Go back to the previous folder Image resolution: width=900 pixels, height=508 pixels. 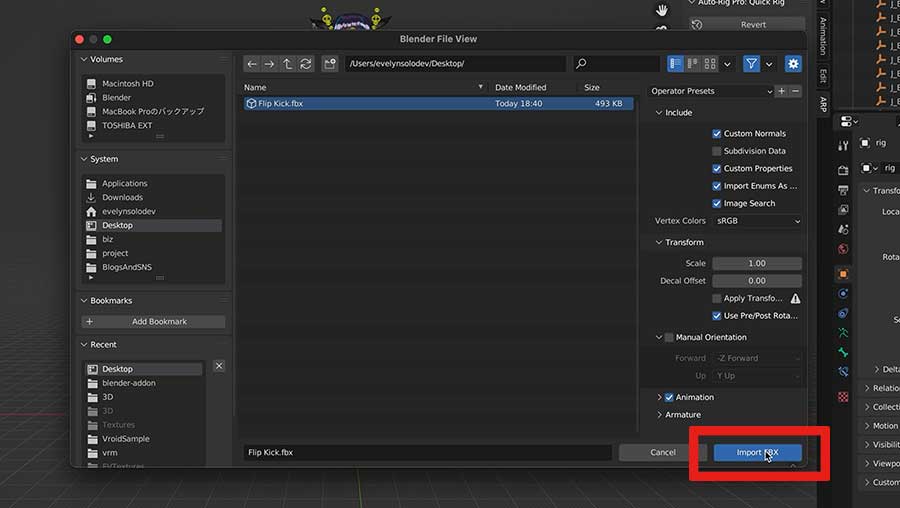pyautogui.click(x=251, y=64)
